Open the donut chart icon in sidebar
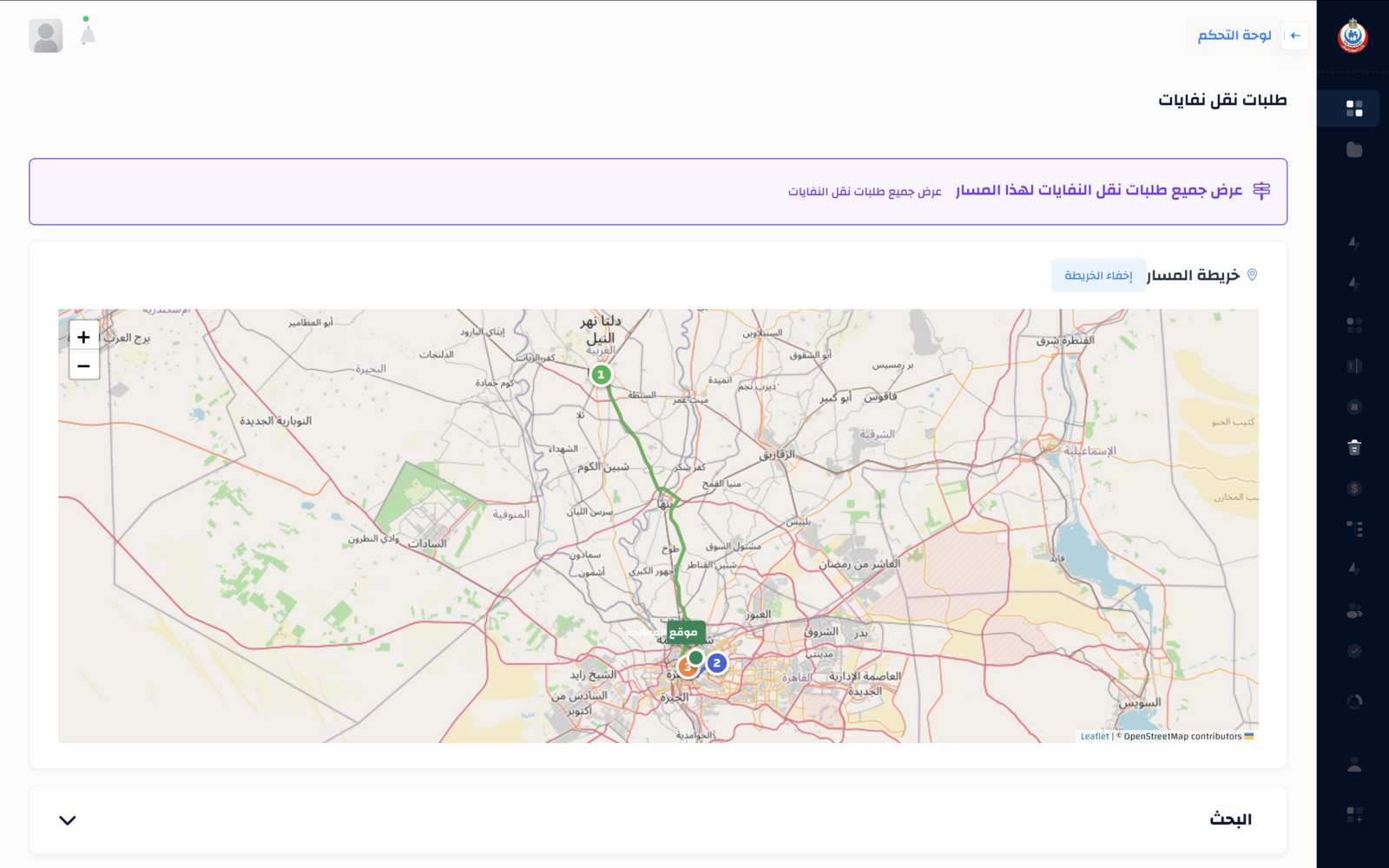 click(1354, 701)
